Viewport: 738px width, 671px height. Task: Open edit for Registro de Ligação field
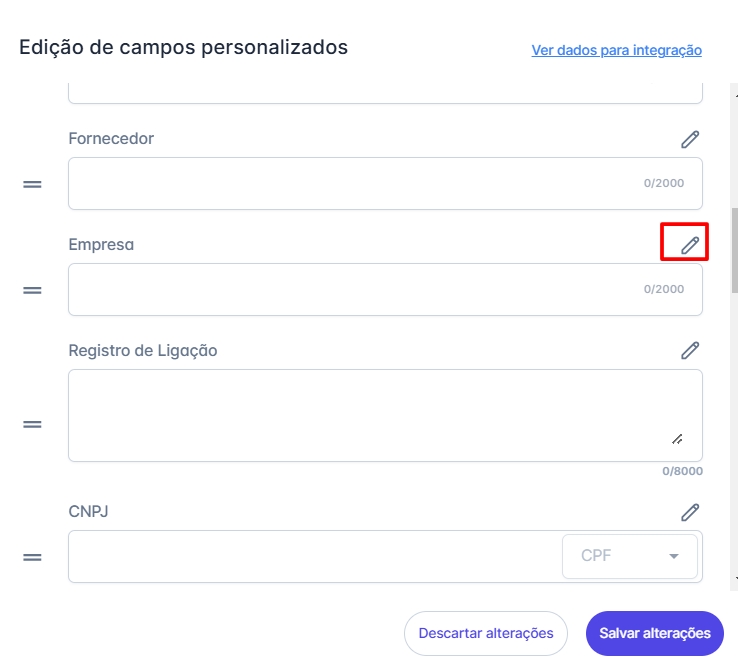point(689,350)
